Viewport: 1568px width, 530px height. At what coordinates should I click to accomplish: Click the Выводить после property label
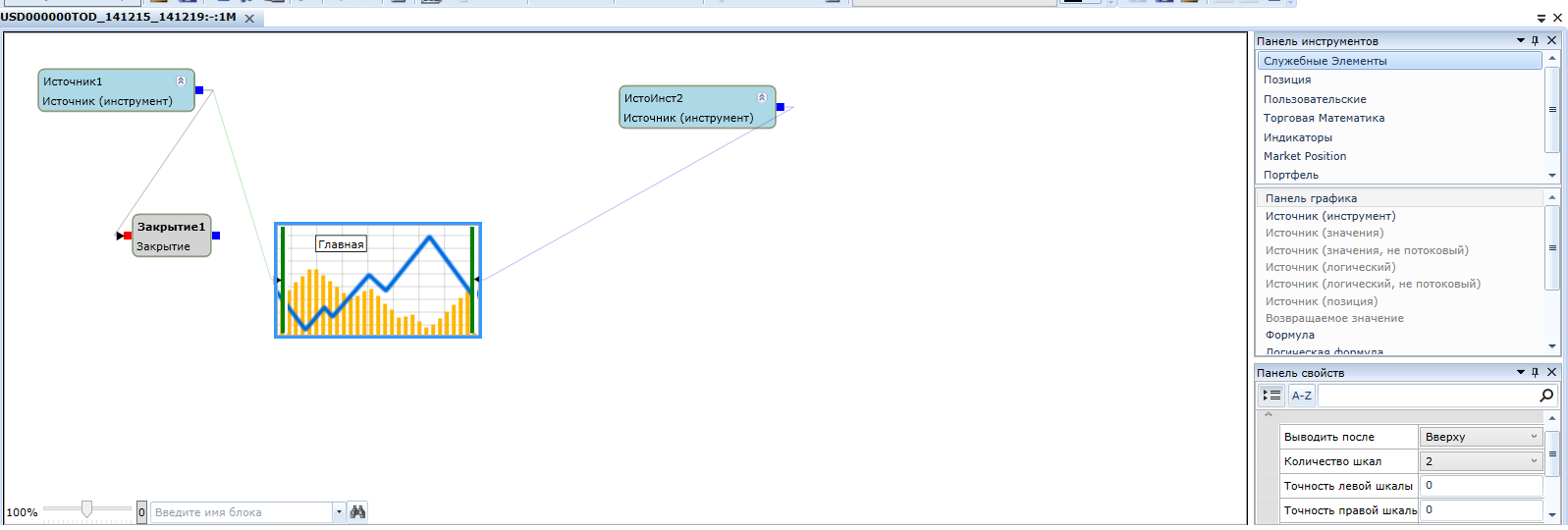click(1329, 437)
